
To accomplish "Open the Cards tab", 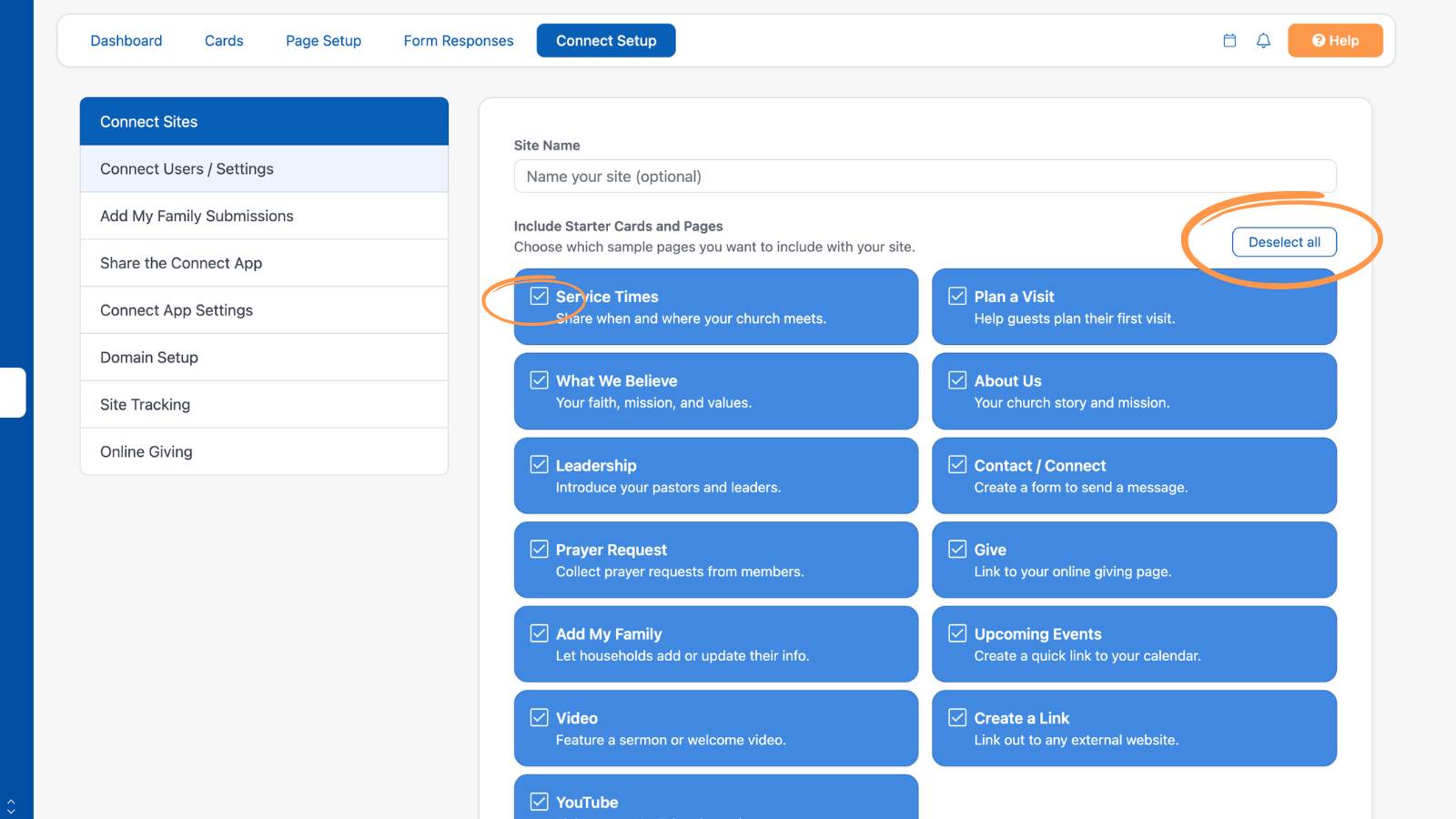I will point(224,41).
